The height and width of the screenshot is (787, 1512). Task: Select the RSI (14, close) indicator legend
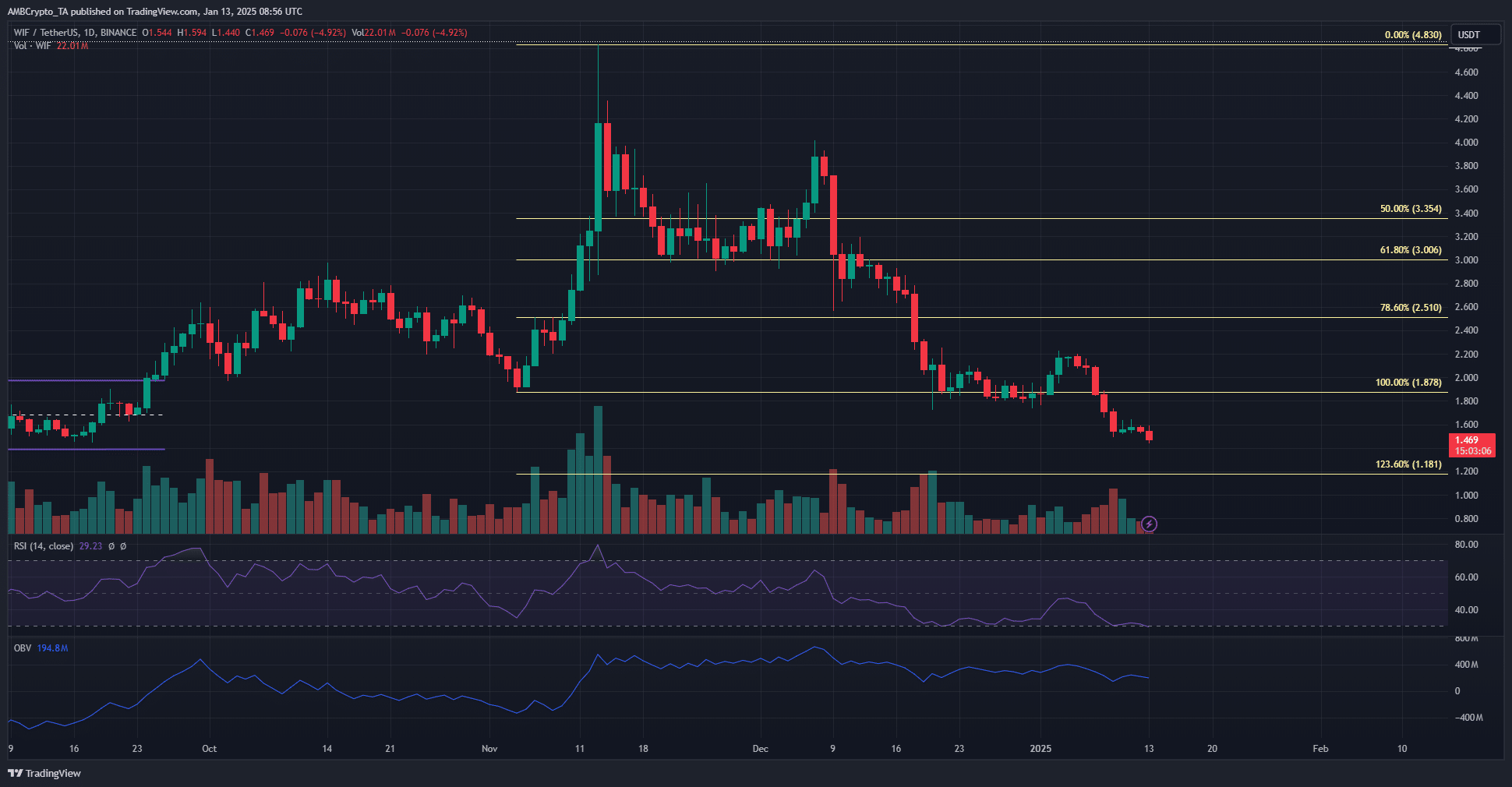(44, 546)
